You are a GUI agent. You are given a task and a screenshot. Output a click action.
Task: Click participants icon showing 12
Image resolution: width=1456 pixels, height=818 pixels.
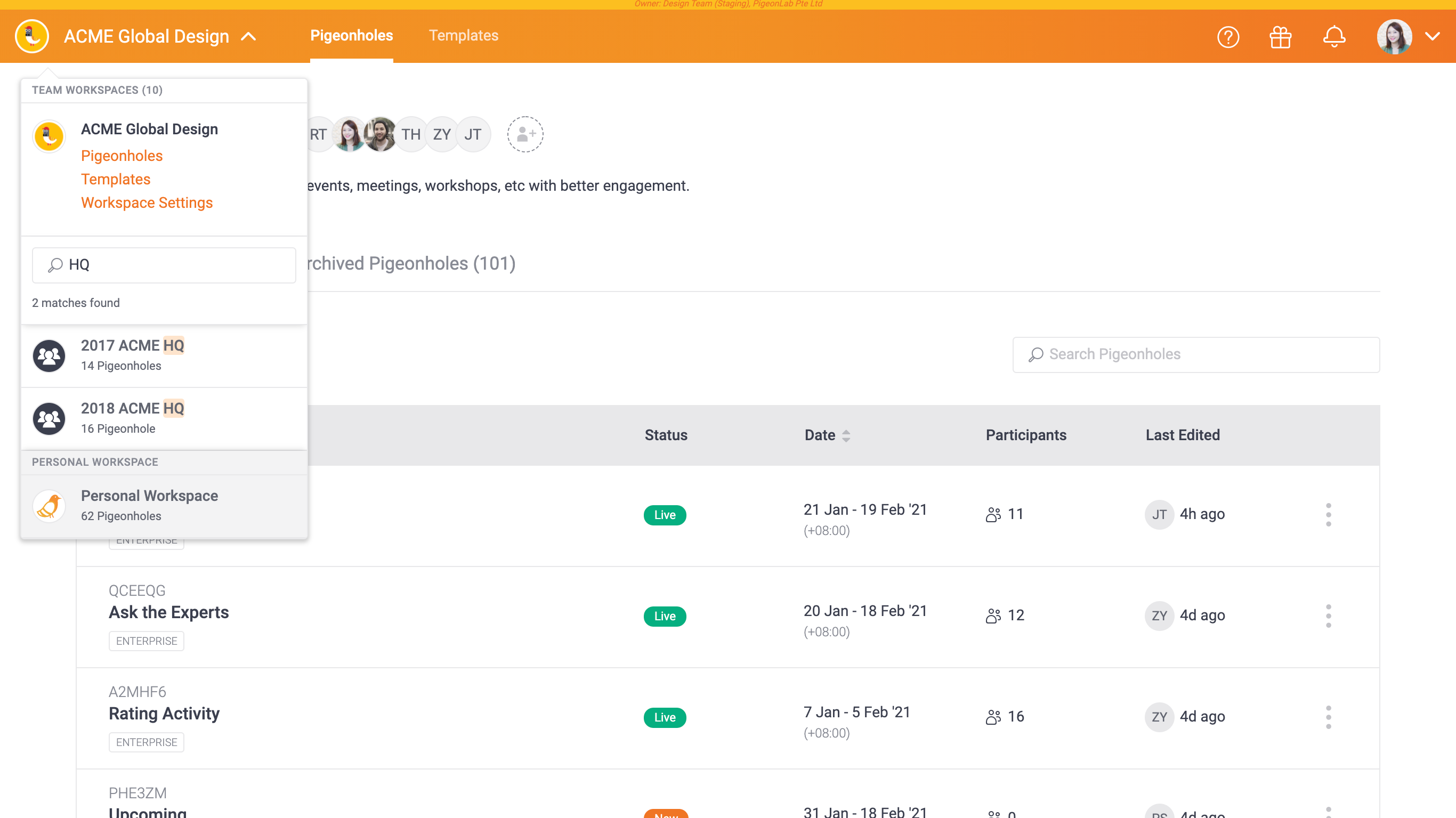tap(993, 615)
